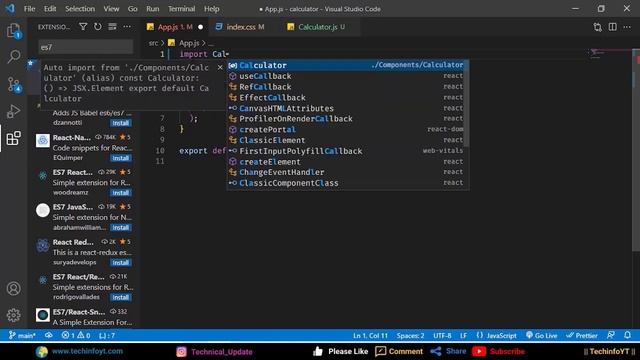
Task: Split the editor to the right
Action: pos(613,27)
